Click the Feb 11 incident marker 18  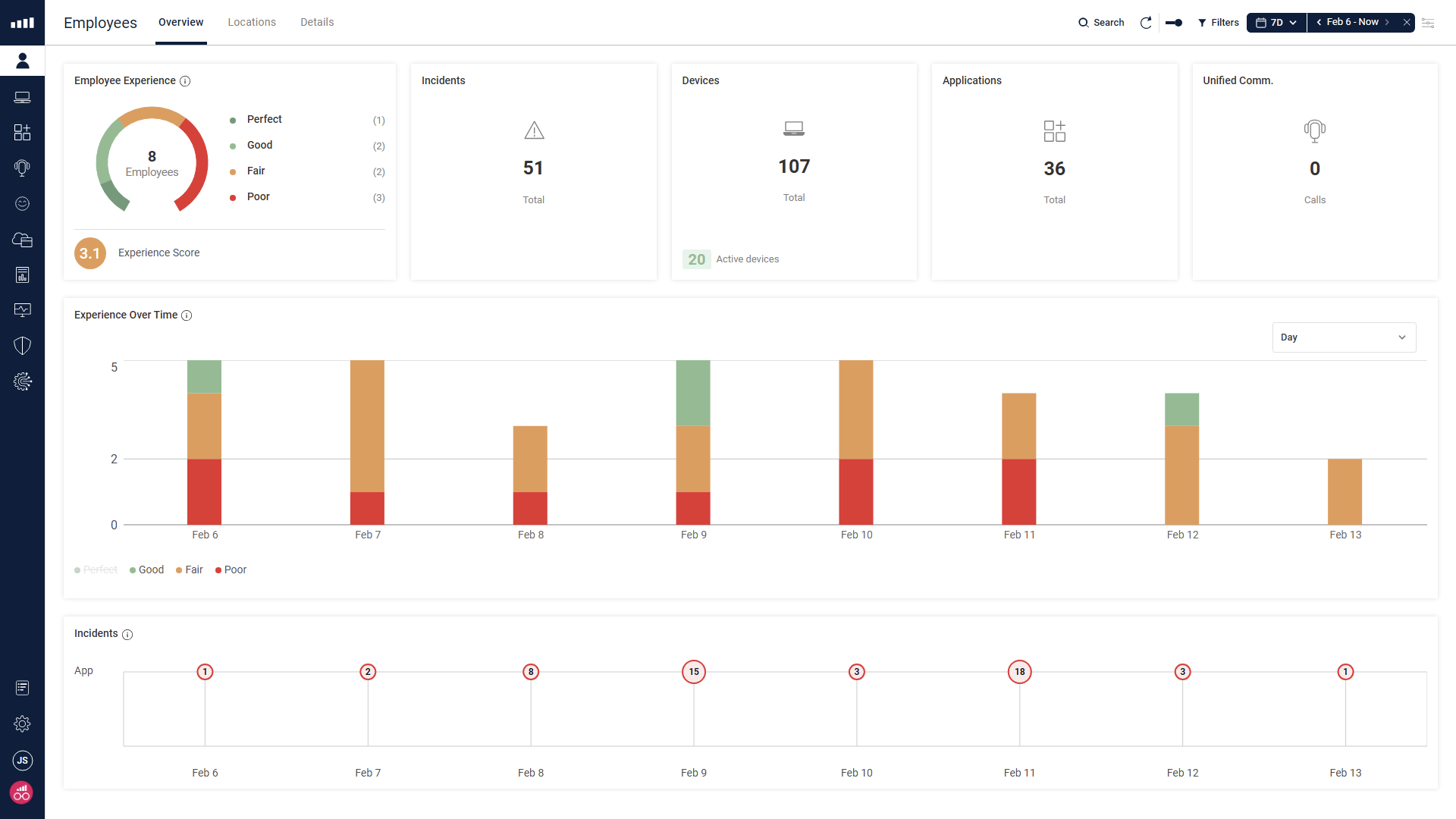coord(1019,672)
